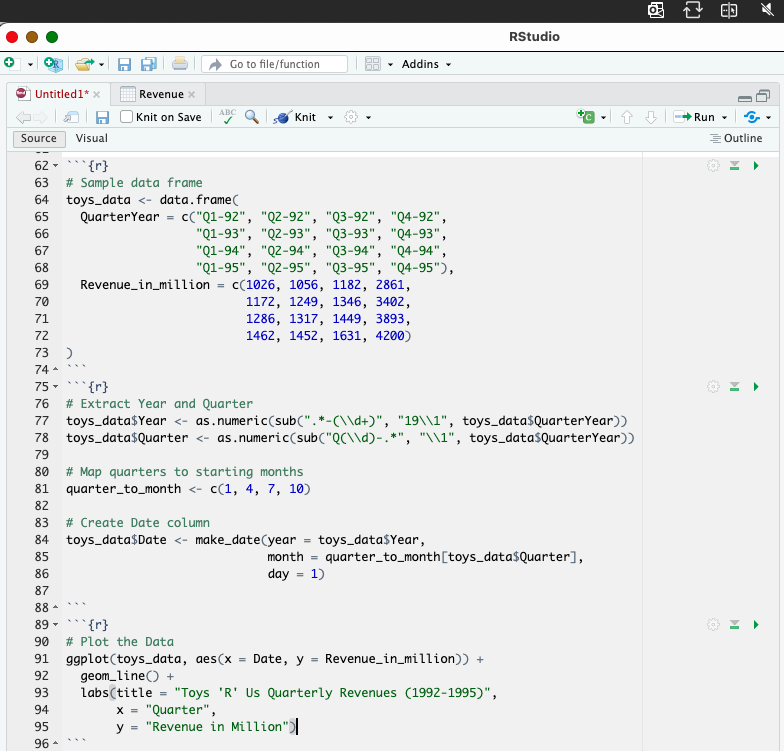Collapse the chunk at line 89

55,624
